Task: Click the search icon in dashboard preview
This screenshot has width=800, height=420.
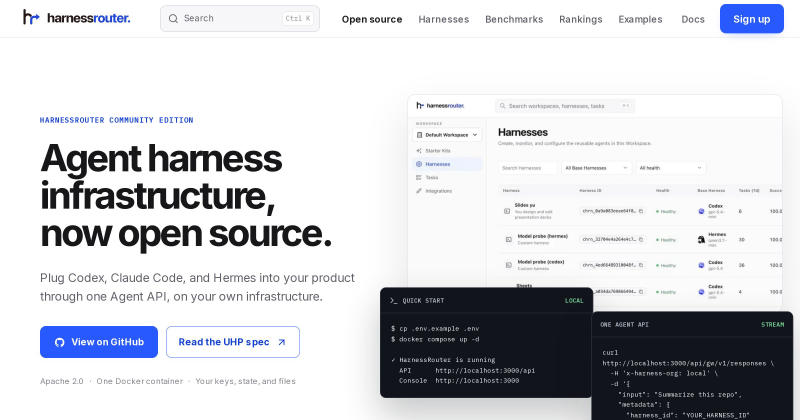Action: [x=503, y=106]
